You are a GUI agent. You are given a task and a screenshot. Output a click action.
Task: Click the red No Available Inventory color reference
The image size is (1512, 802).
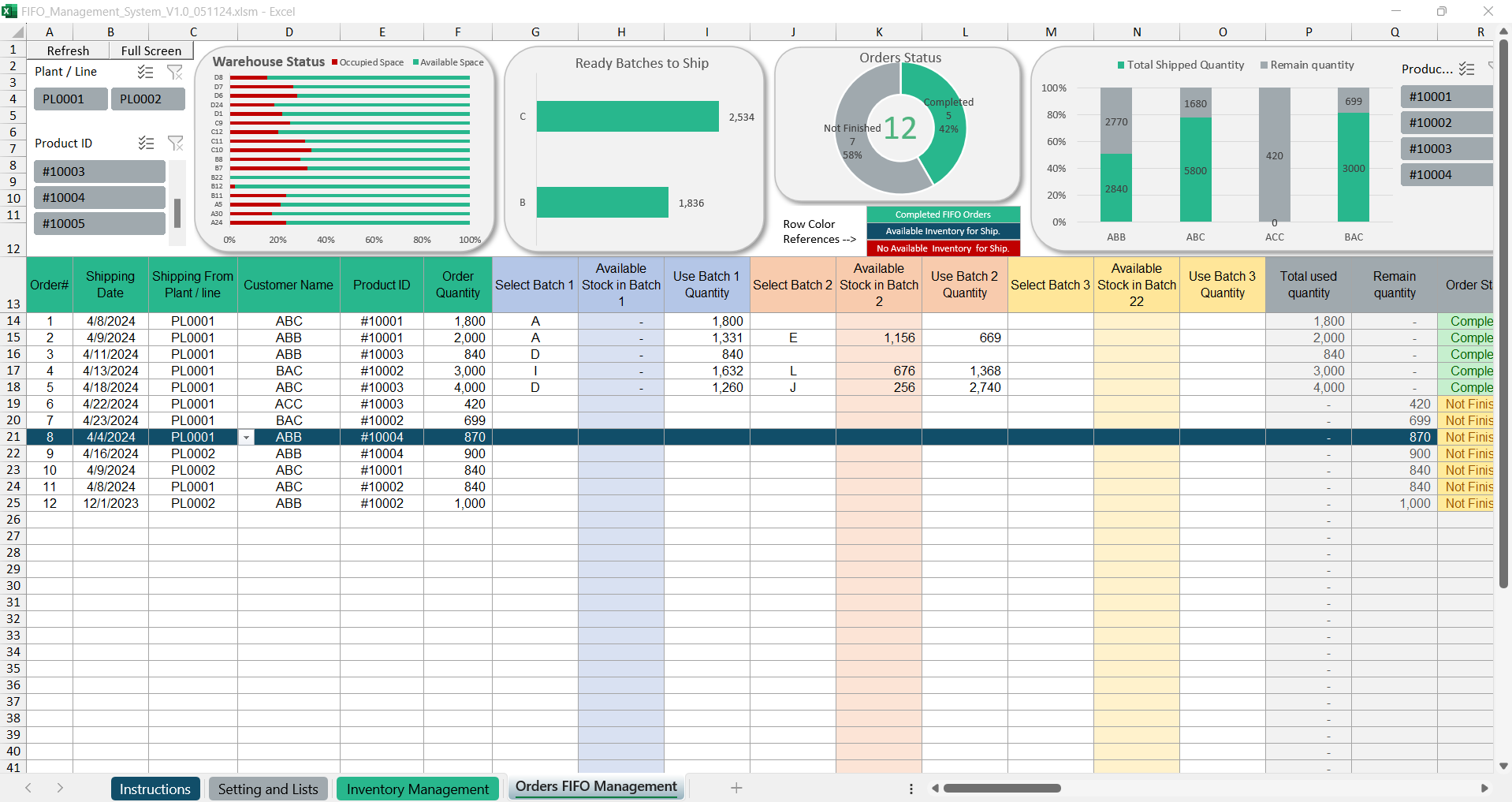pyautogui.click(x=943, y=248)
